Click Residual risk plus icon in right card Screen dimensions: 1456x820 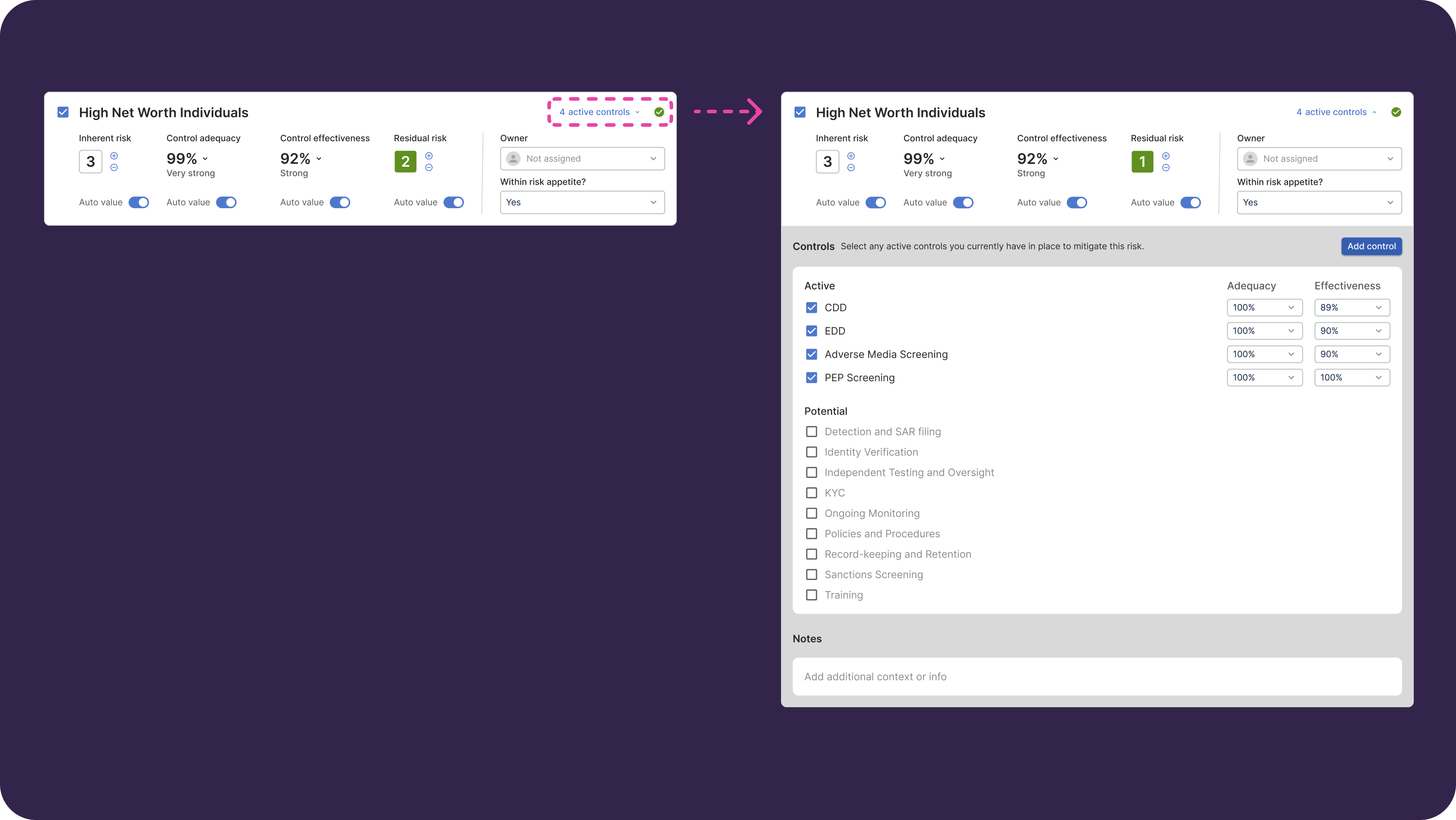coord(1166,156)
